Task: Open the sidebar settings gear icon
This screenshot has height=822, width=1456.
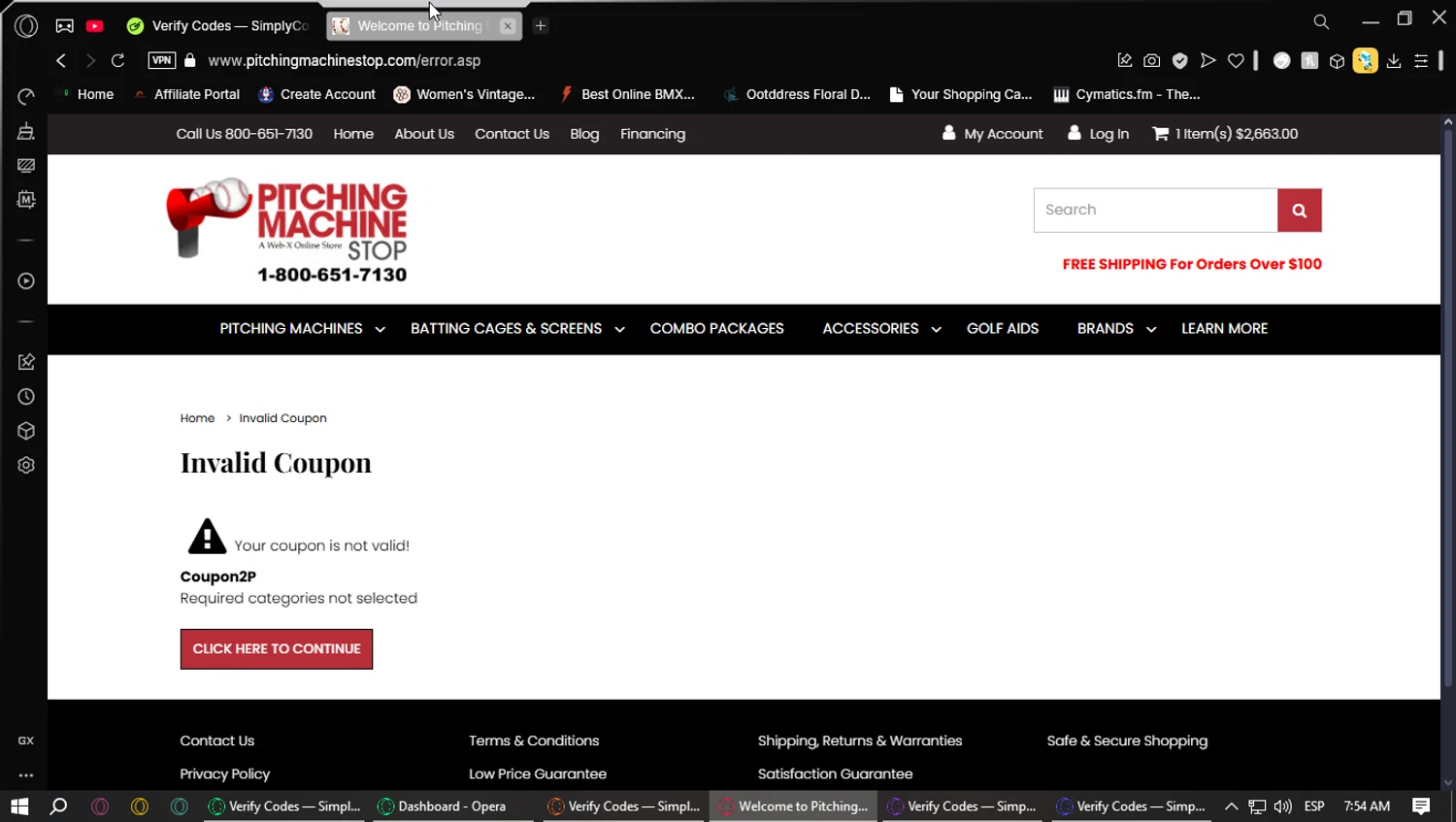Action: [x=26, y=465]
